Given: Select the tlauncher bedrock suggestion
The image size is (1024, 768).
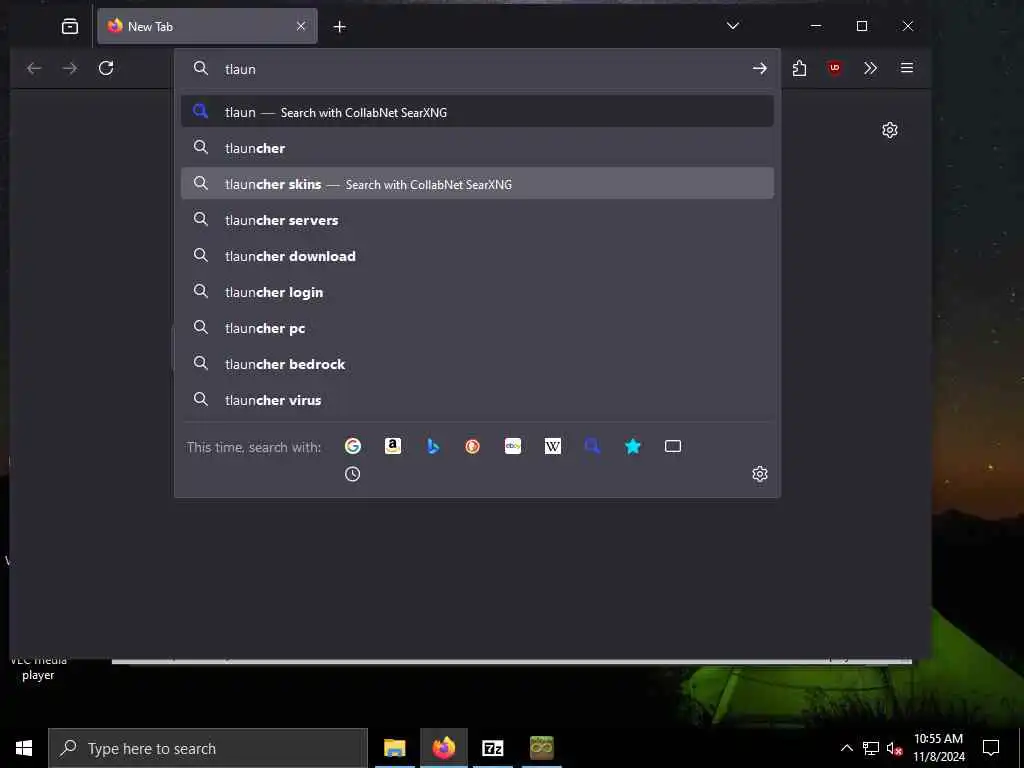Looking at the screenshot, I should (477, 363).
